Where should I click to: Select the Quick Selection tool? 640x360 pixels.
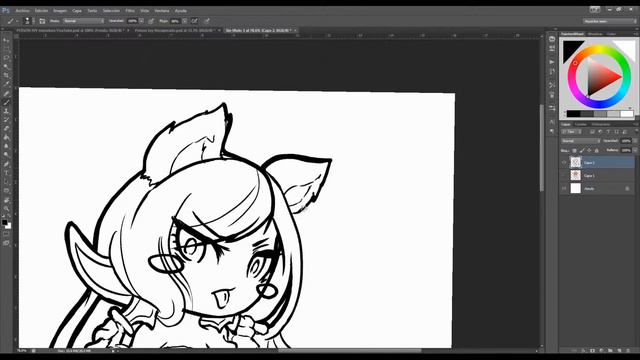point(6,67)
